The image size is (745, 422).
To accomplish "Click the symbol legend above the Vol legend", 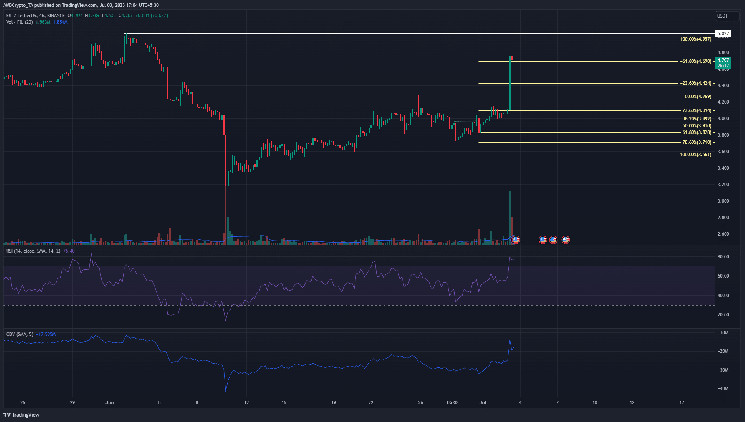I will pos(86,16).
